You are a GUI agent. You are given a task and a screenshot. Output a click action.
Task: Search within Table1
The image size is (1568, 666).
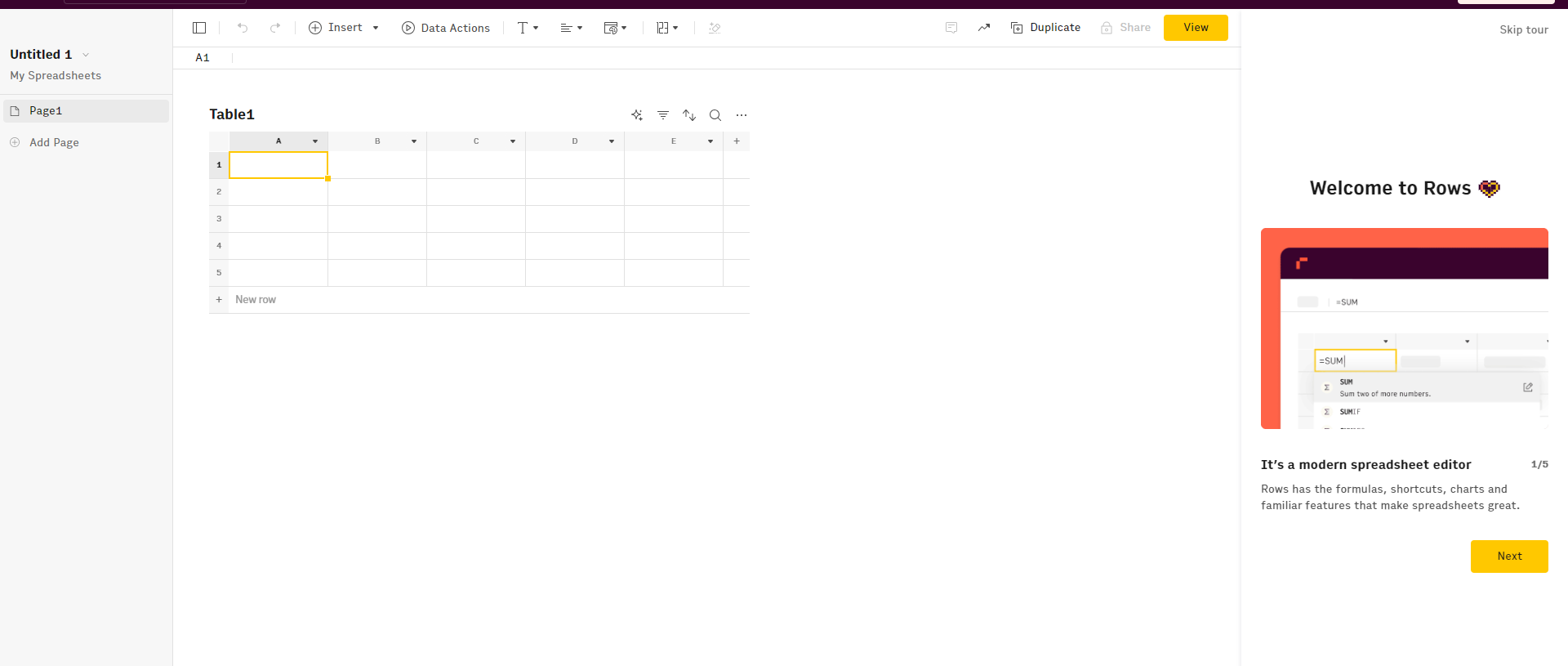coord(715,115)
